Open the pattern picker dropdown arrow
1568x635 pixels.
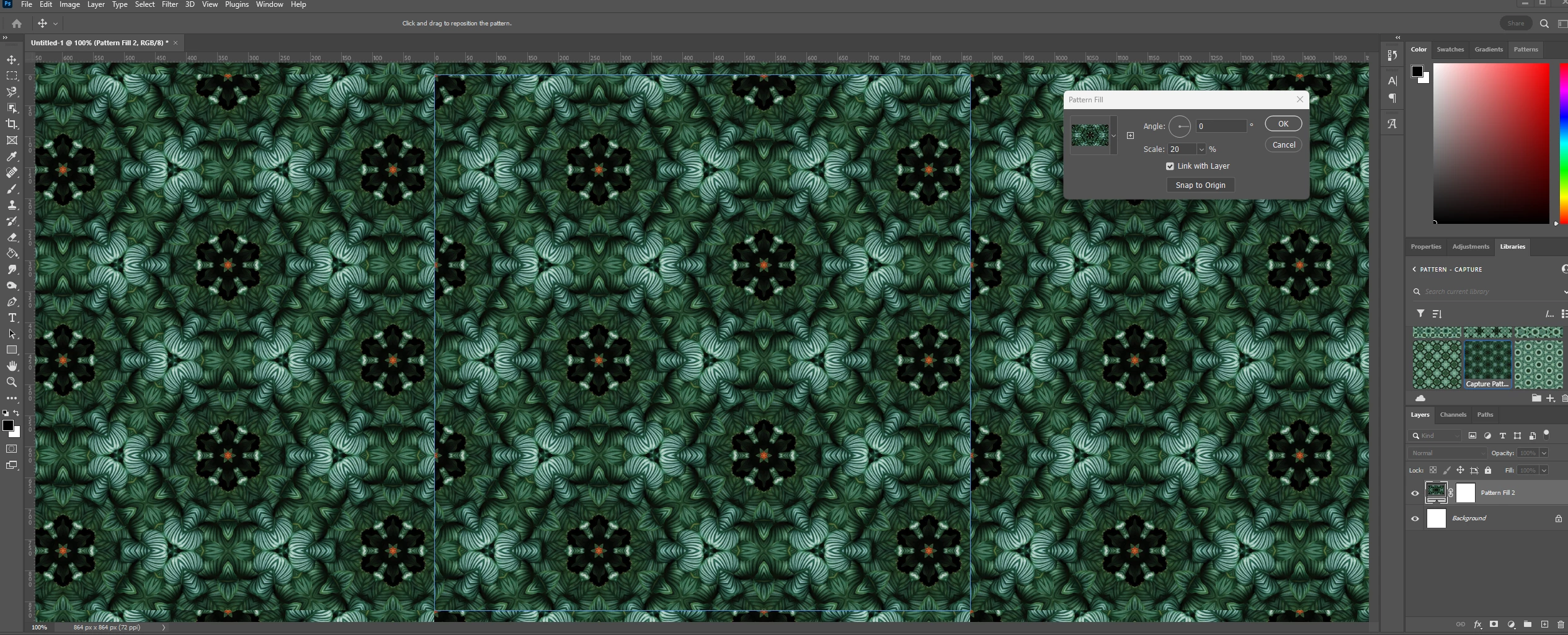click(x=1114, y=135)
